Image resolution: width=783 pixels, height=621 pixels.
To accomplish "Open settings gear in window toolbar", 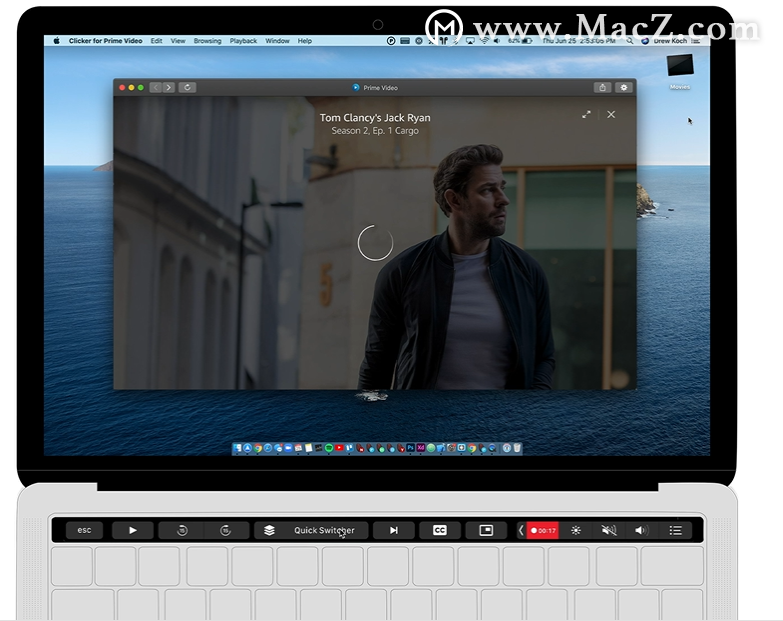I will coord(624,87).
